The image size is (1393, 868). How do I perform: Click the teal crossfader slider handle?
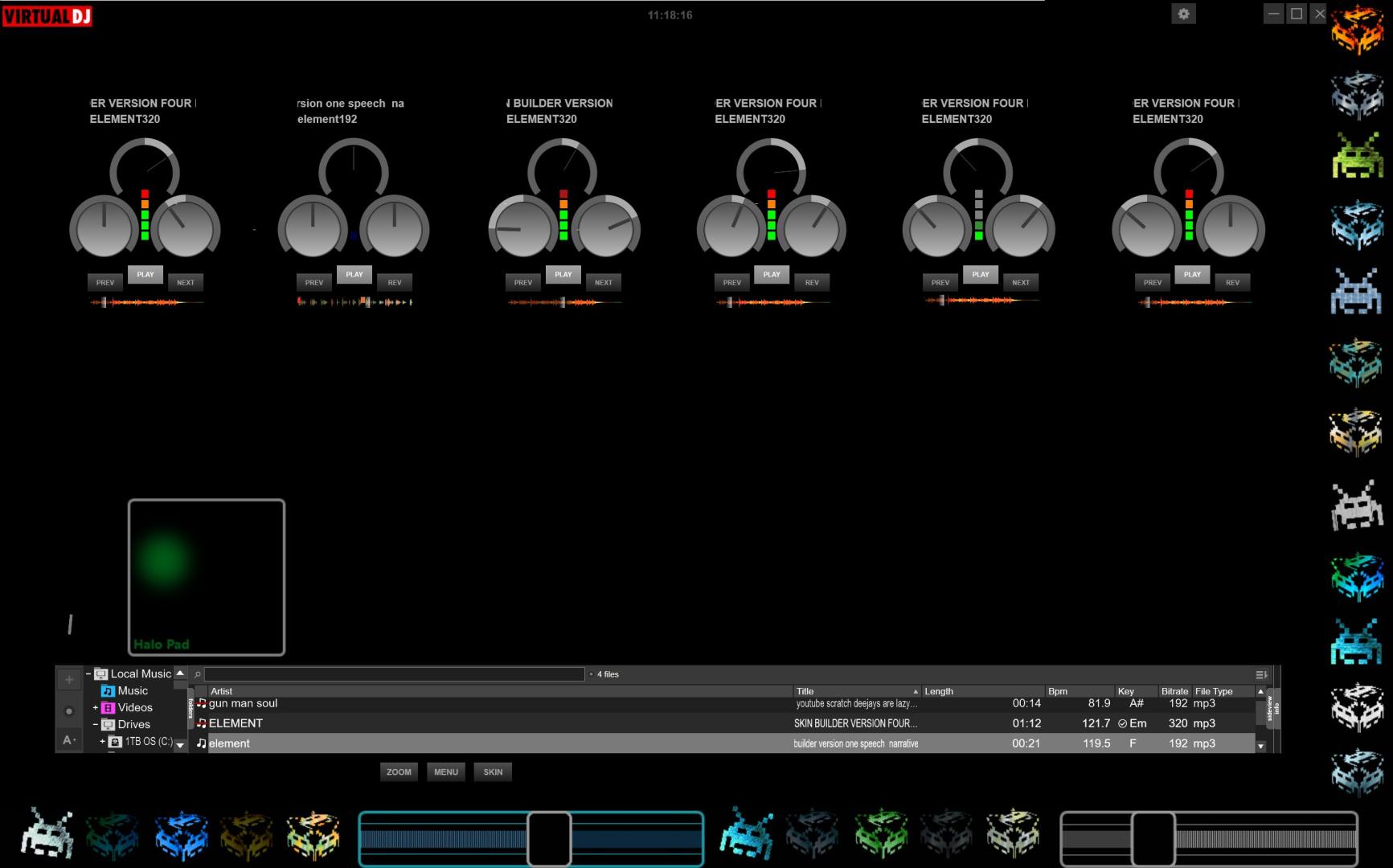point(549,838)
